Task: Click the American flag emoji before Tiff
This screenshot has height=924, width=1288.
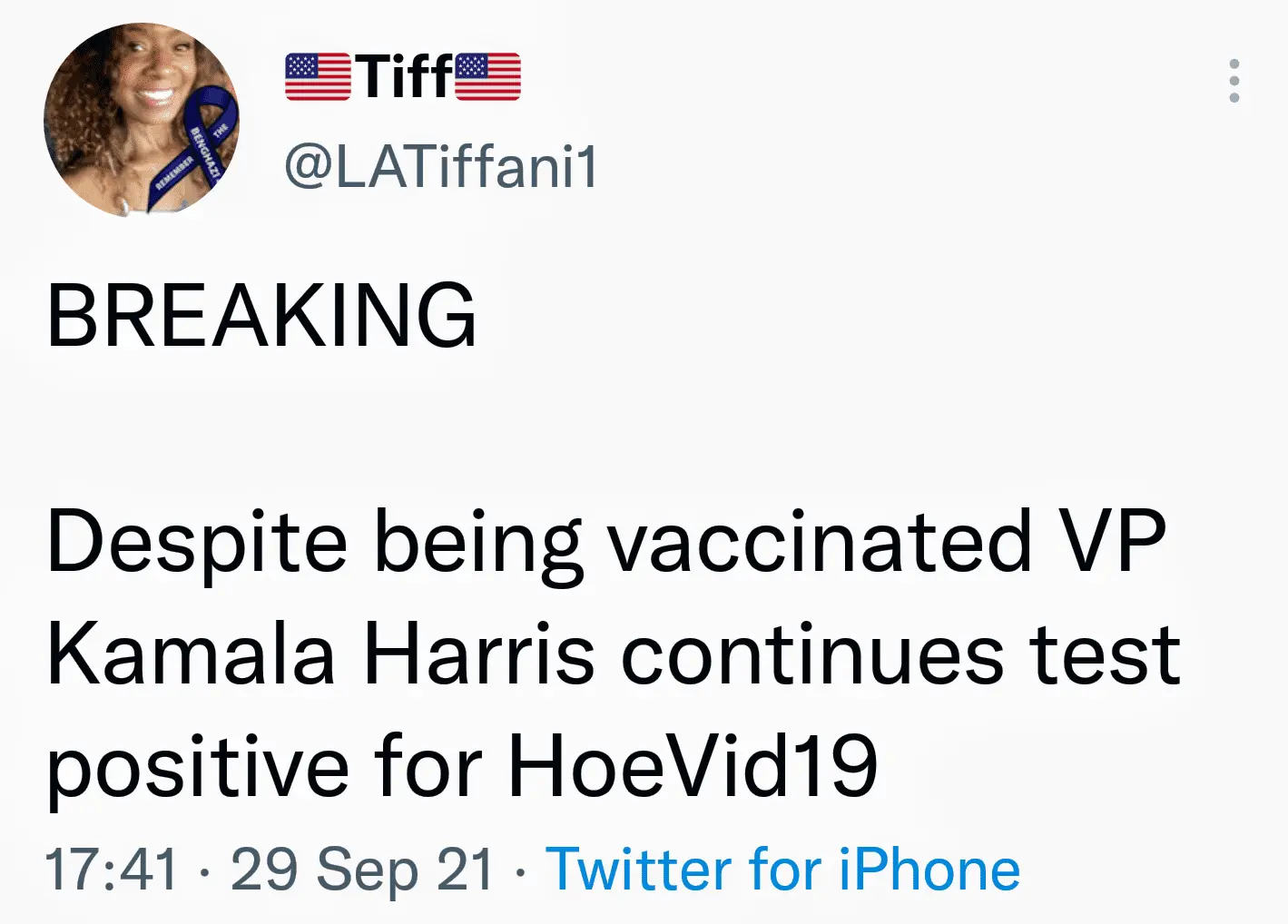Action: coord(318,76)
